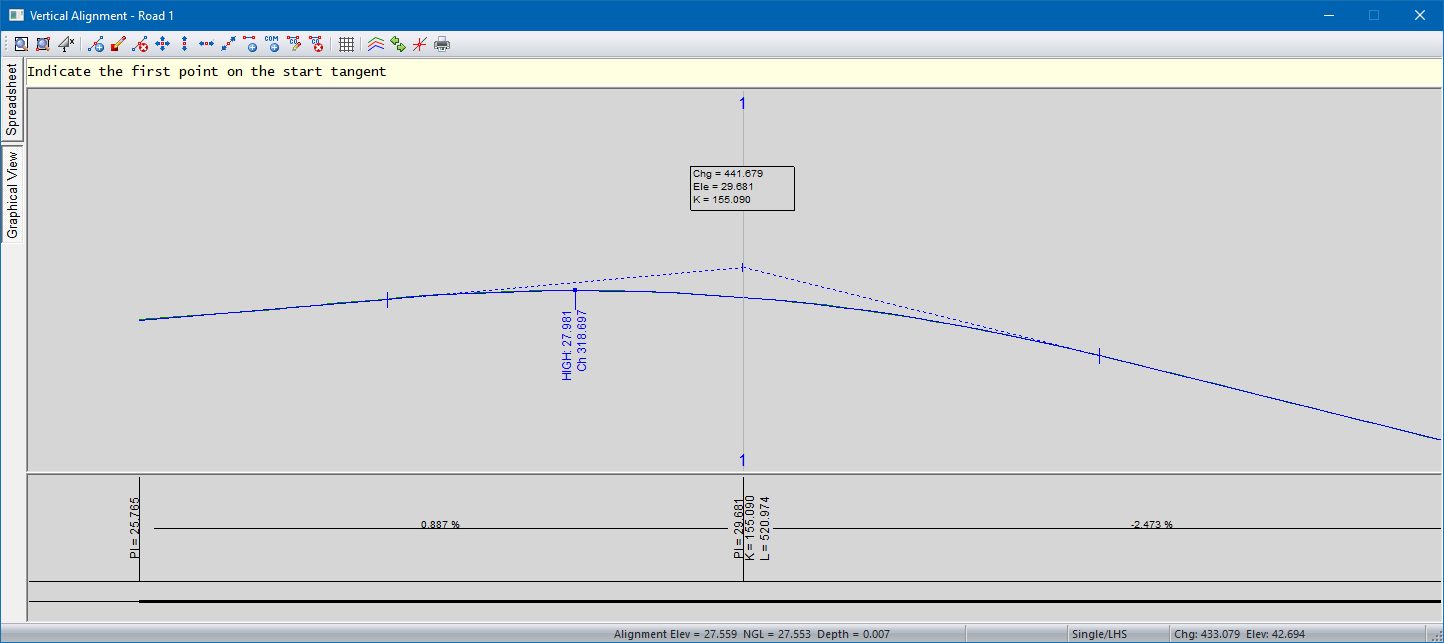Select the delete PI point tool
The height and width of the screenshot is (643, 1444).
coord(140,44)
